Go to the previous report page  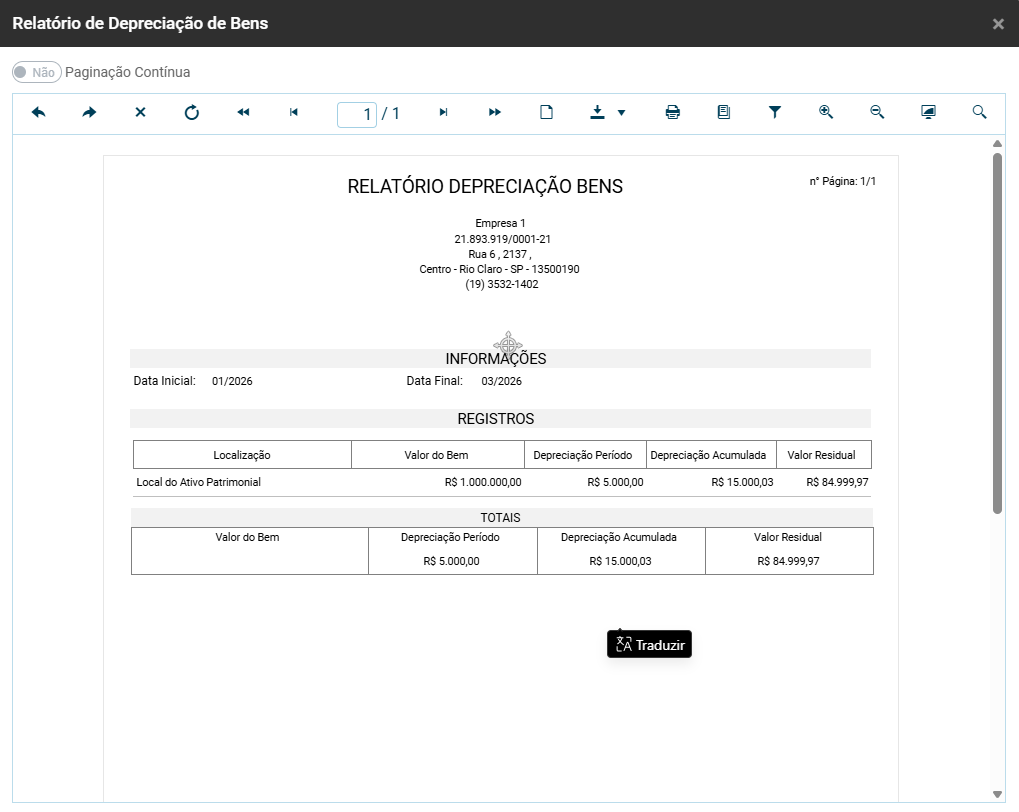[294, 113]
